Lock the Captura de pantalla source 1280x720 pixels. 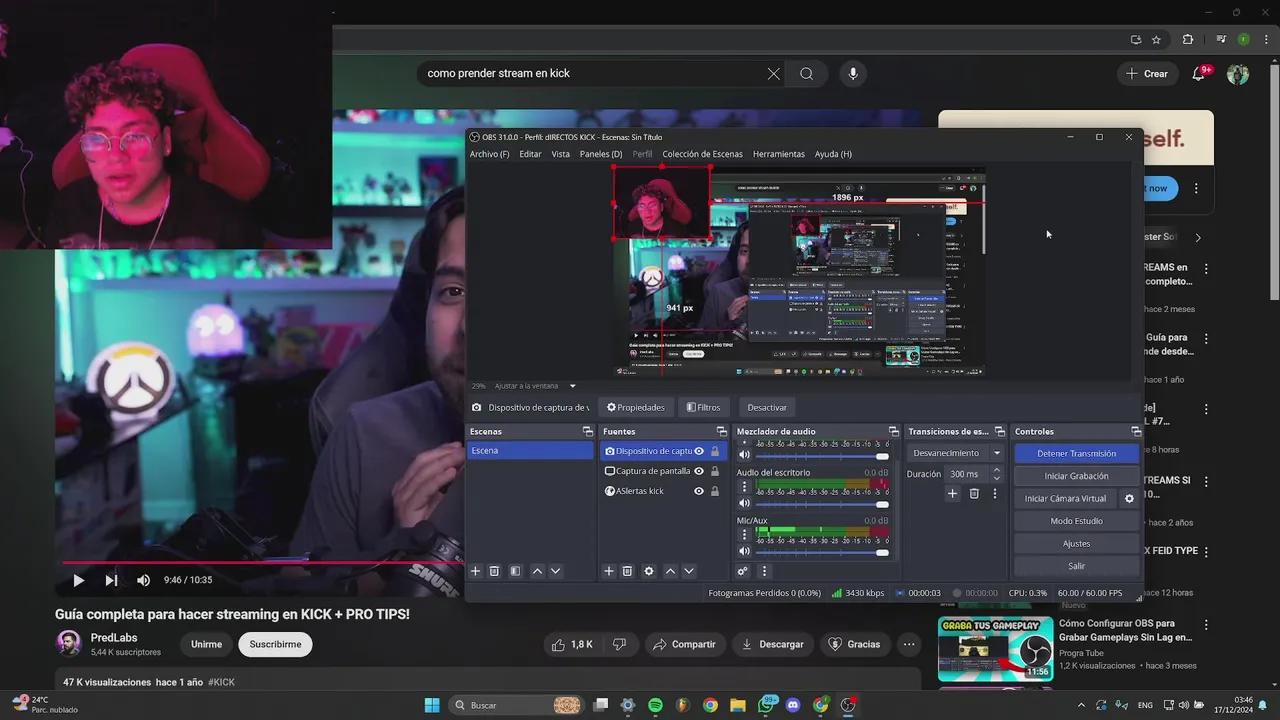click(x=715, y=471)
